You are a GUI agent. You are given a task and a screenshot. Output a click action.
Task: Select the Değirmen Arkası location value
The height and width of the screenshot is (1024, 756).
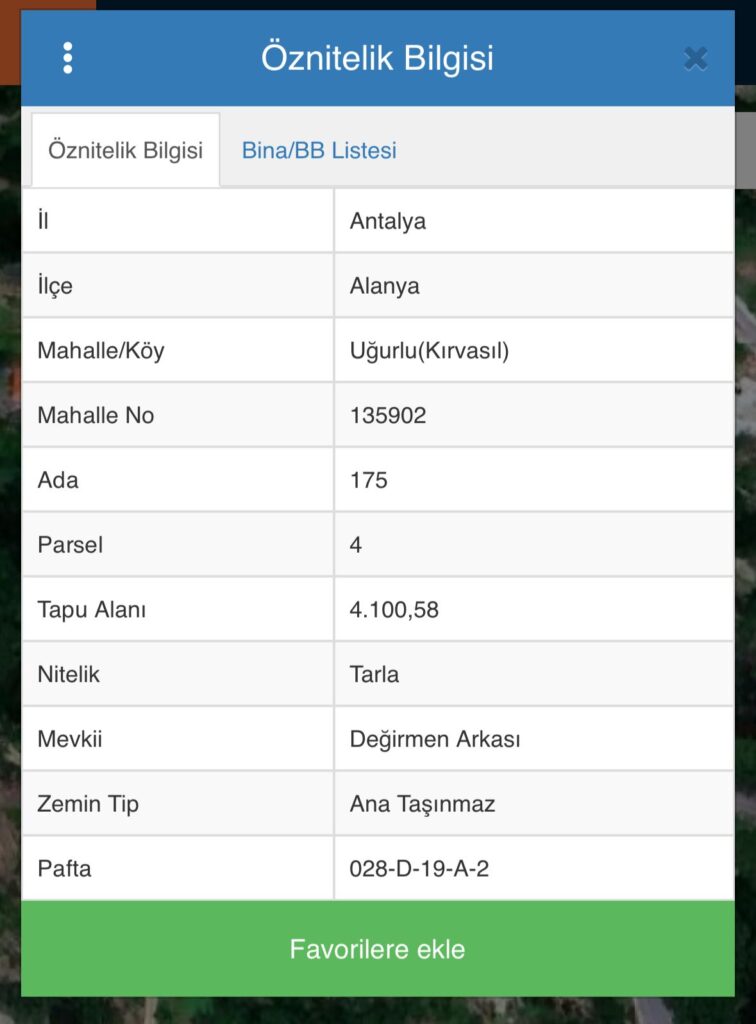point(435,739)
